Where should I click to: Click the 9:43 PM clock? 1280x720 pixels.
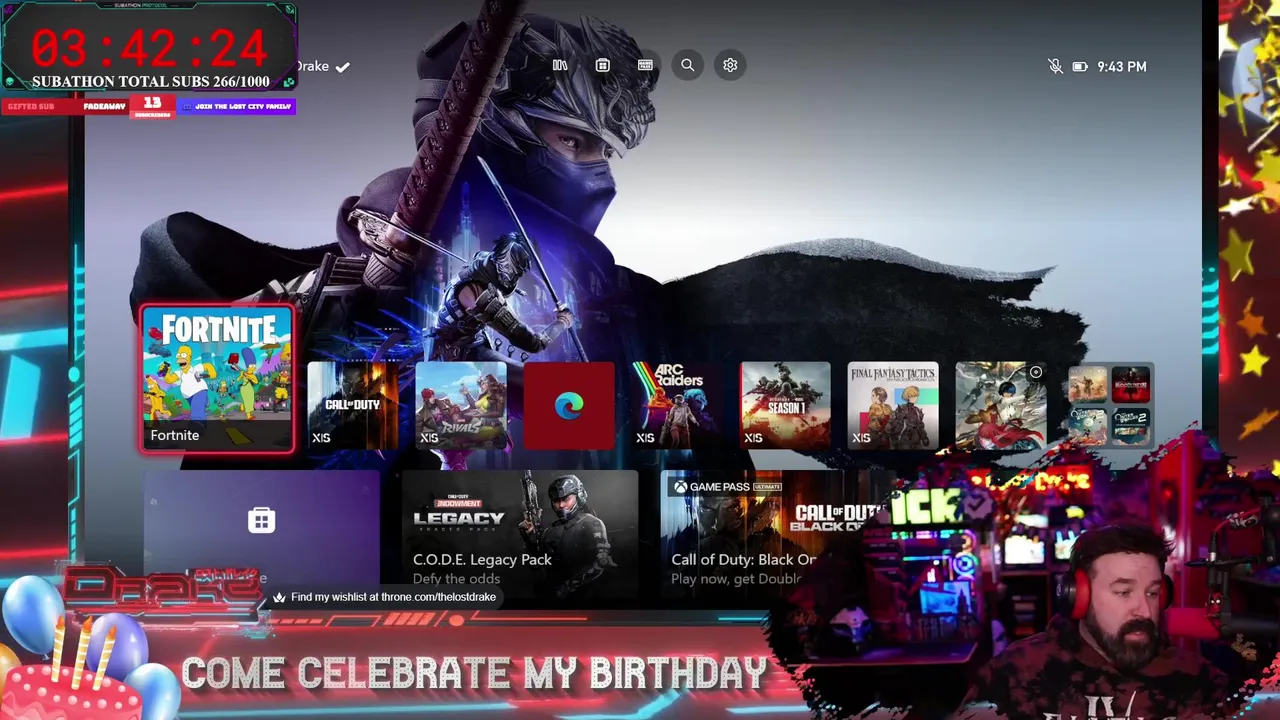point(1122,67)
